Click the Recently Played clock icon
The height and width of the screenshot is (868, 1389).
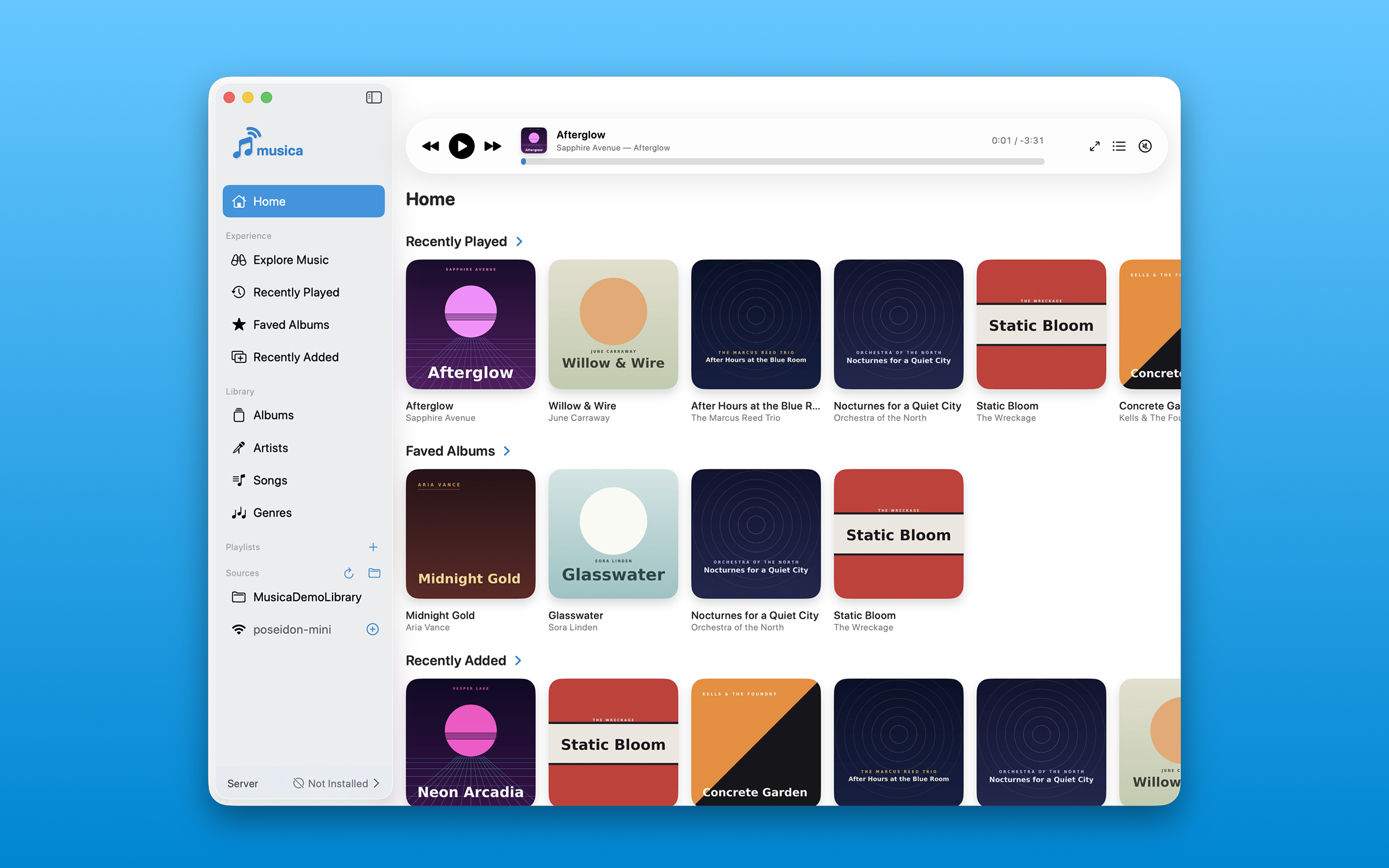coord(239,292)
